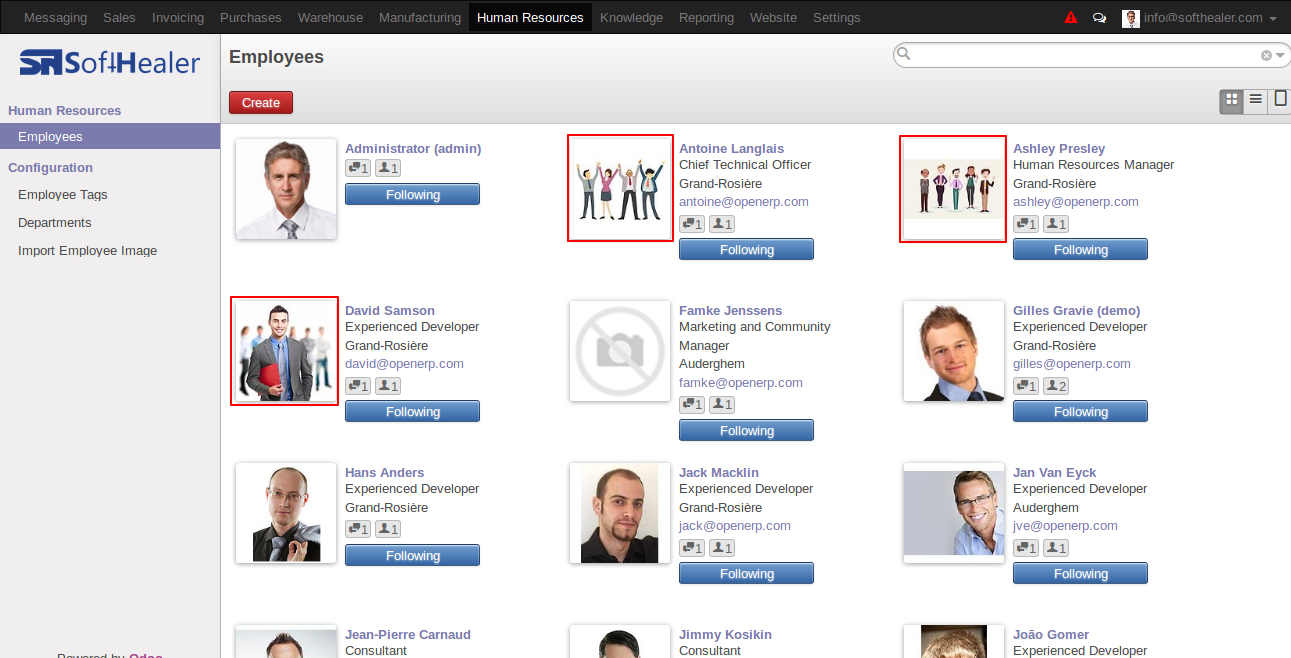Open the Gilles Gravie (demo) employee record
This screenshot has height=658, width=1291.
tap(1076, 310)
